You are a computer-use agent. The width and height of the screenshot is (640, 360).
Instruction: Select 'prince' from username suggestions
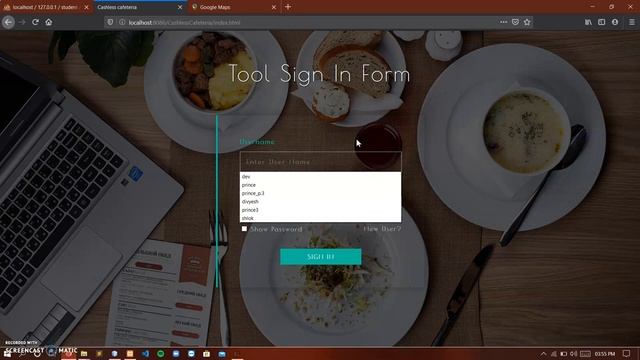point(320,185)
